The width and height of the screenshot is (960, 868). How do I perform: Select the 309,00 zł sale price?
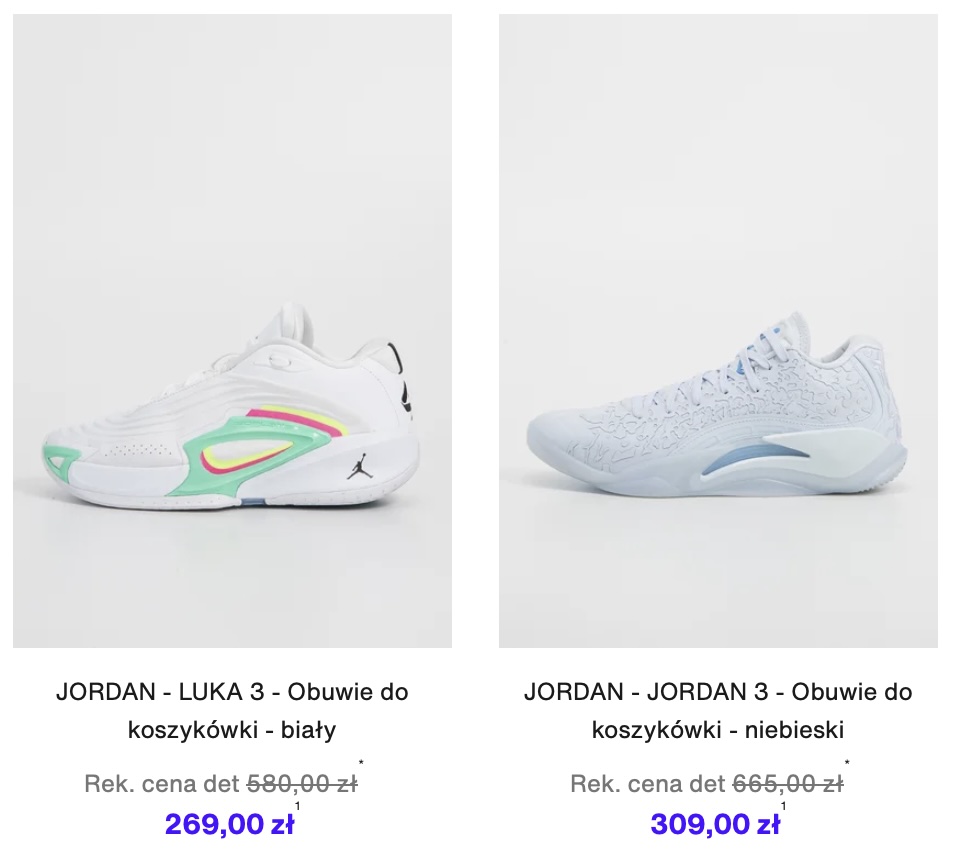715,824
